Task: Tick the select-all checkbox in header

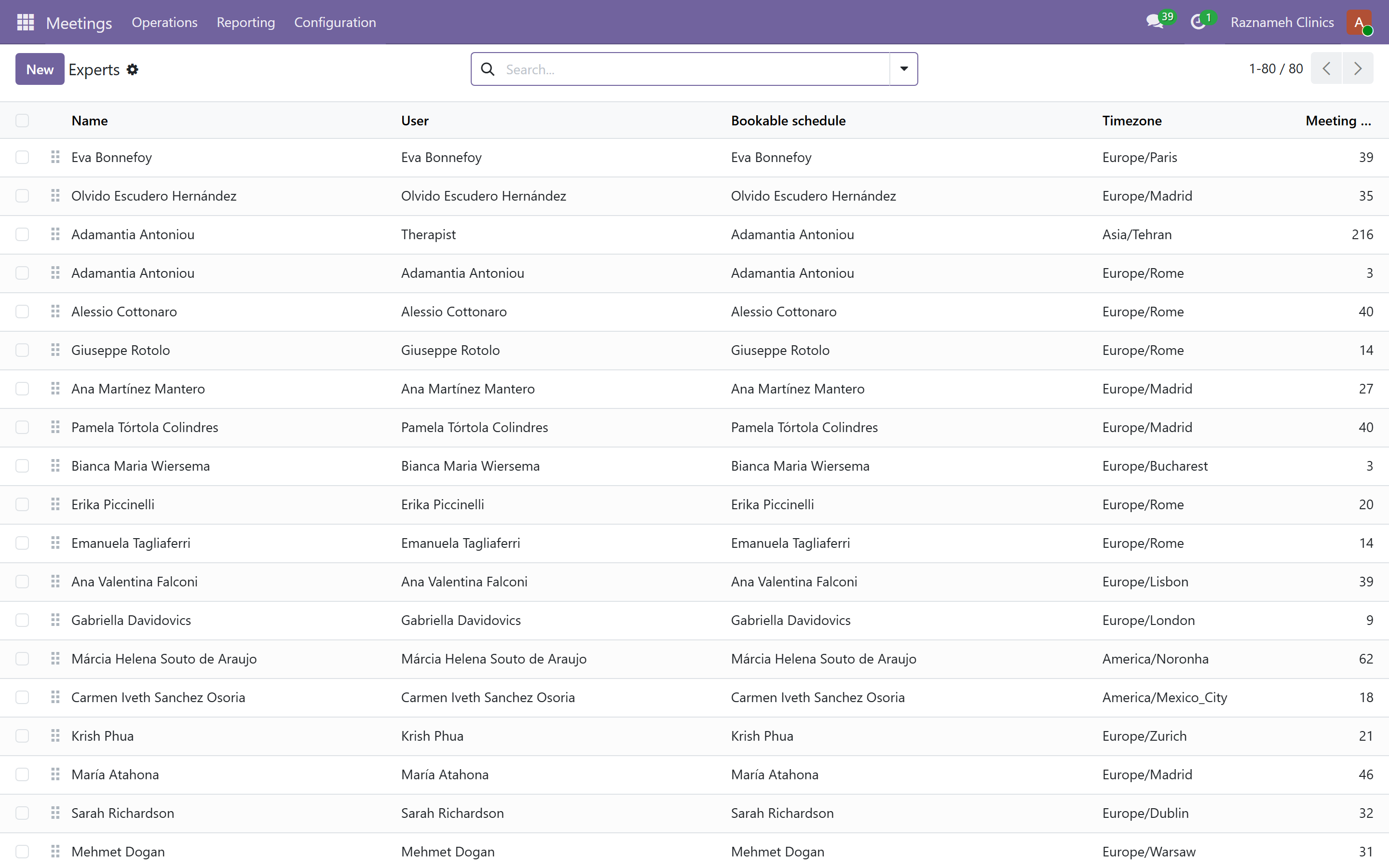Action: pyautogui.click(x=22, y=120)
